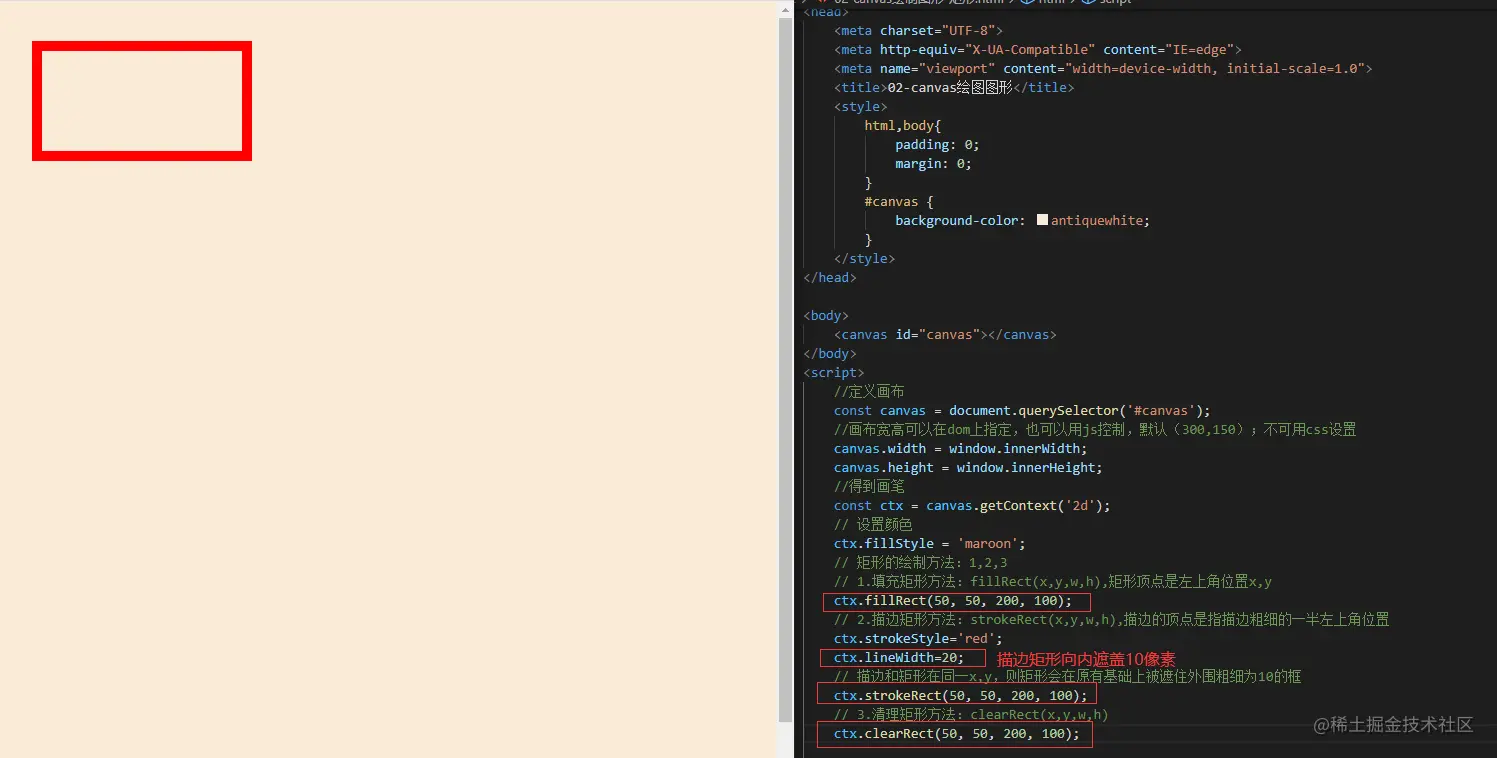Click the closing </style> tag

click(x=865, y=258)
